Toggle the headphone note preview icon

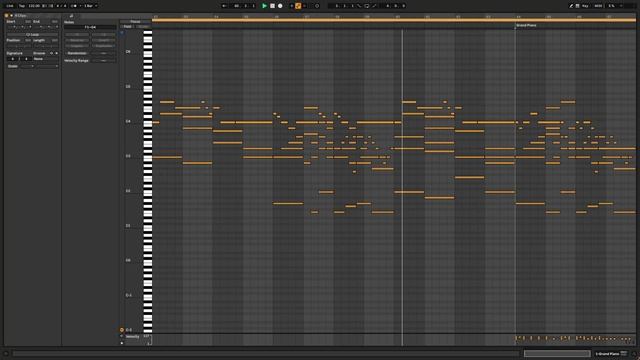122,33
